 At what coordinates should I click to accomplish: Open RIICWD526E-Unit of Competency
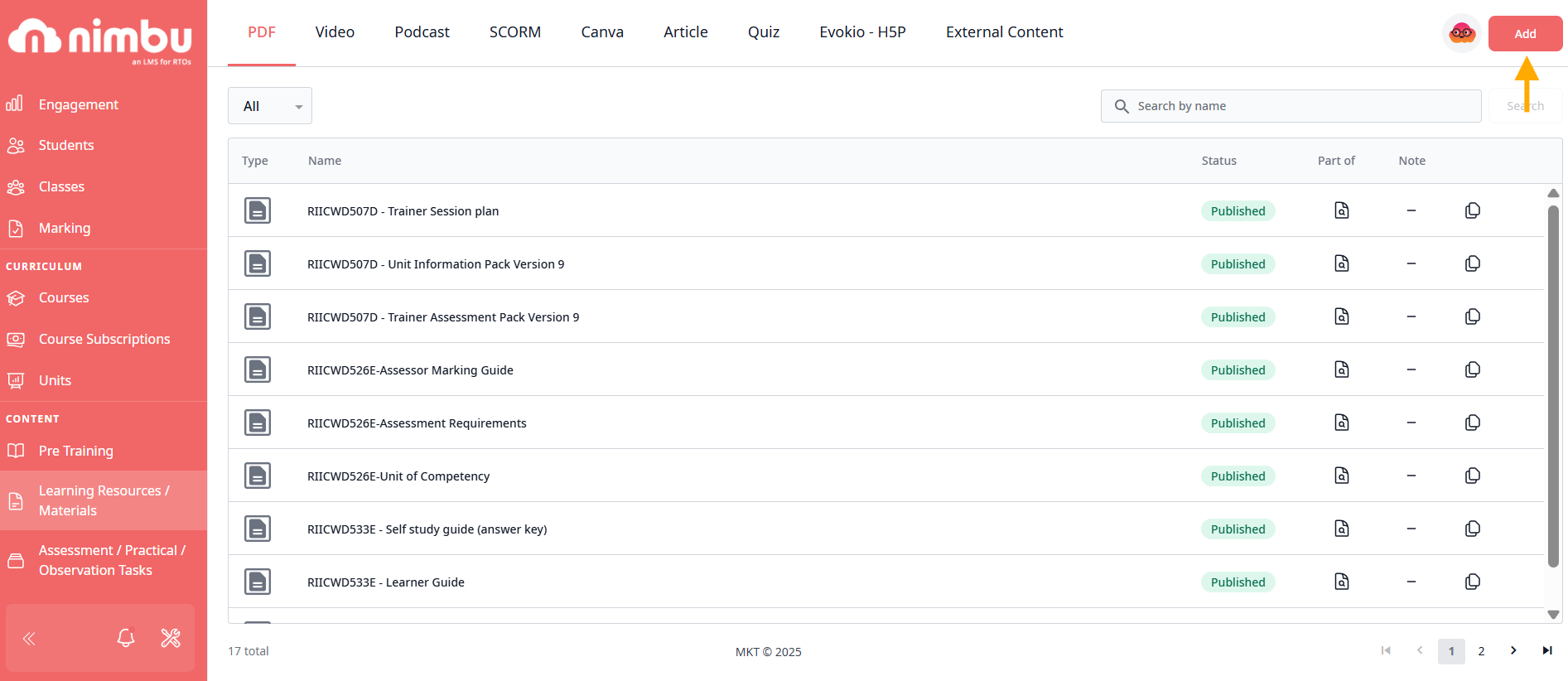point(398,476)
